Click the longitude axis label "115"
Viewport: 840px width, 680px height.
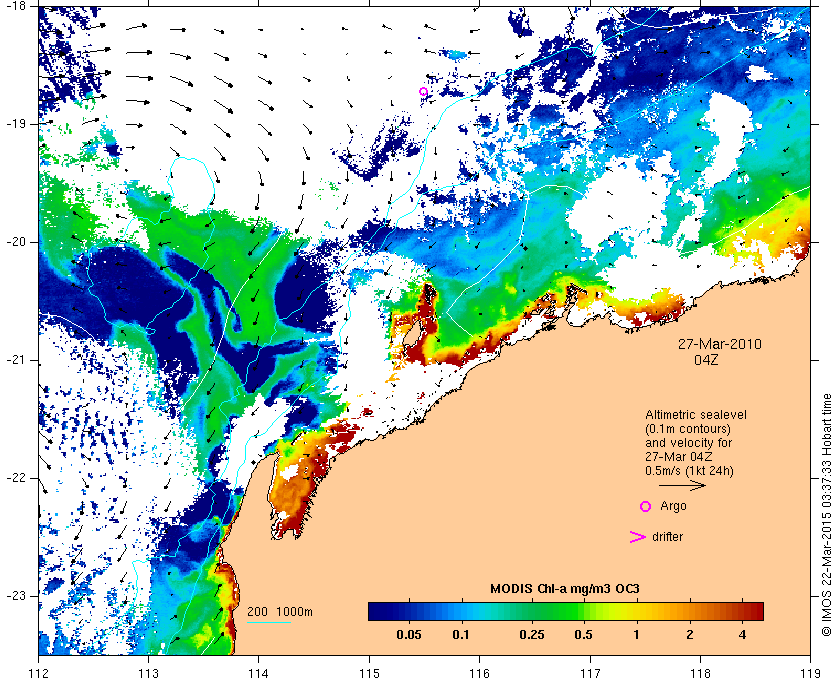[369, 672]
